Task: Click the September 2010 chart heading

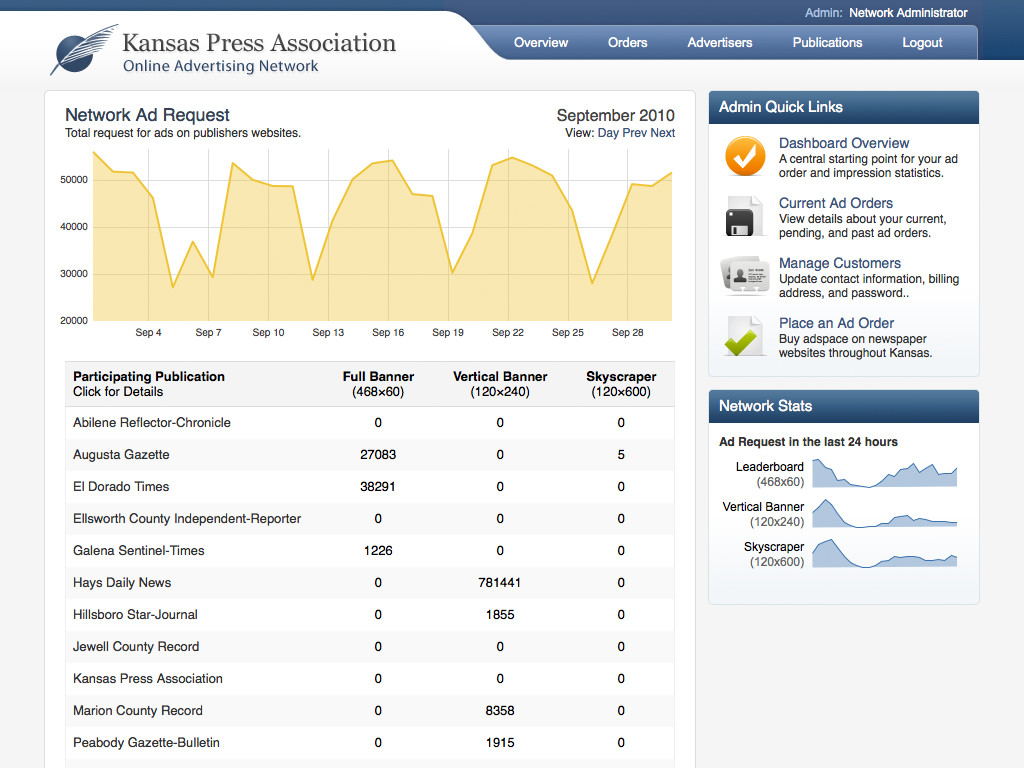Action: tap(615, 116)
